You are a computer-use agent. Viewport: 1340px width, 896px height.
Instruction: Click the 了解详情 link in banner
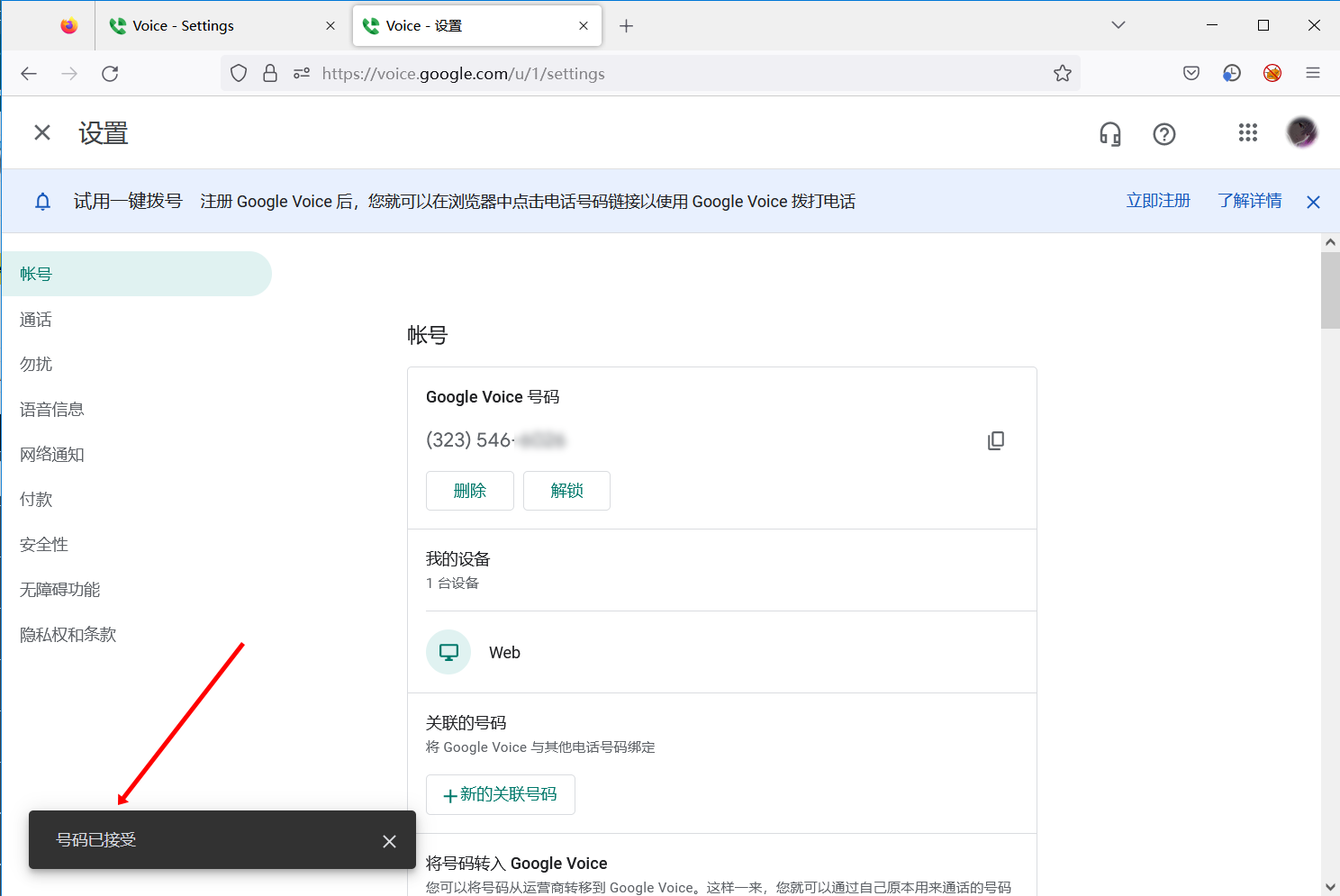(1250, 201)
